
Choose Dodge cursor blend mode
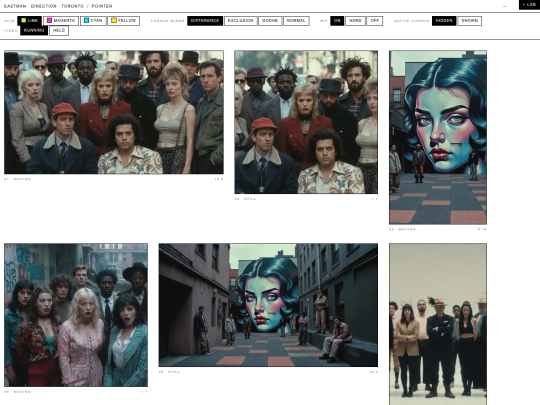point(270,21)
